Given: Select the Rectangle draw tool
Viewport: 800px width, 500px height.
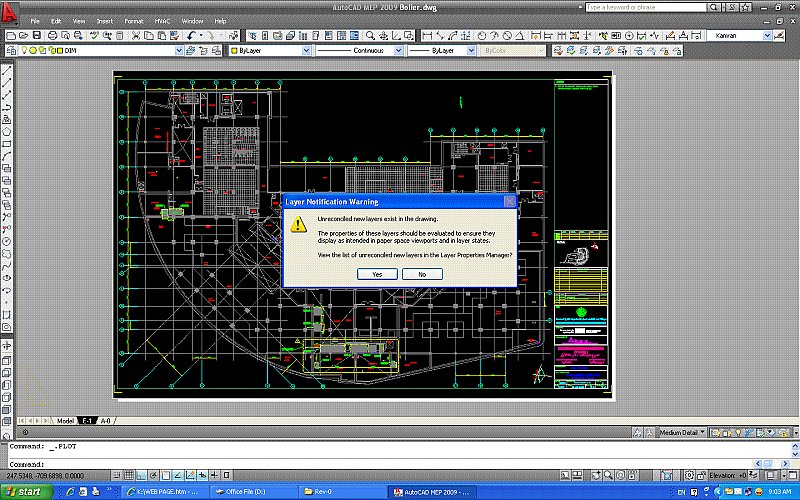Looking at the screenshot, I should tap(7, 143).
